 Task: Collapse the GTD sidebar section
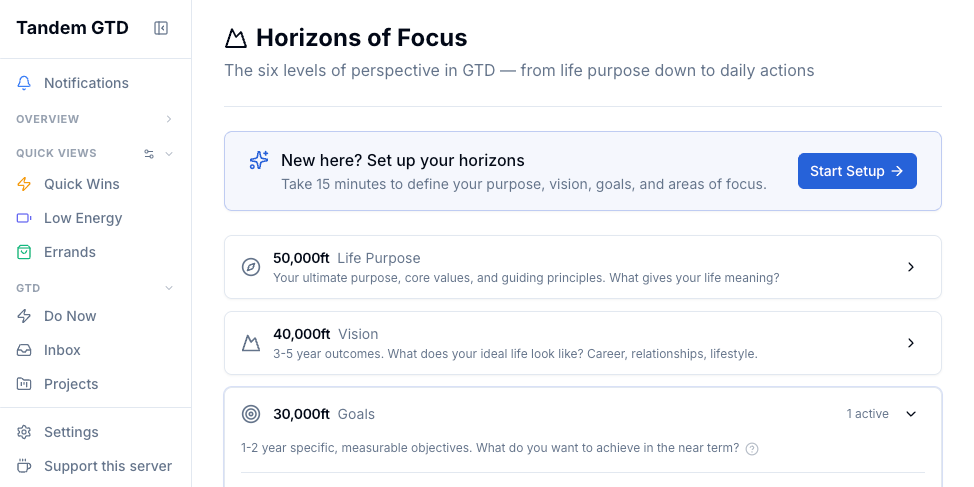point(169,288)
